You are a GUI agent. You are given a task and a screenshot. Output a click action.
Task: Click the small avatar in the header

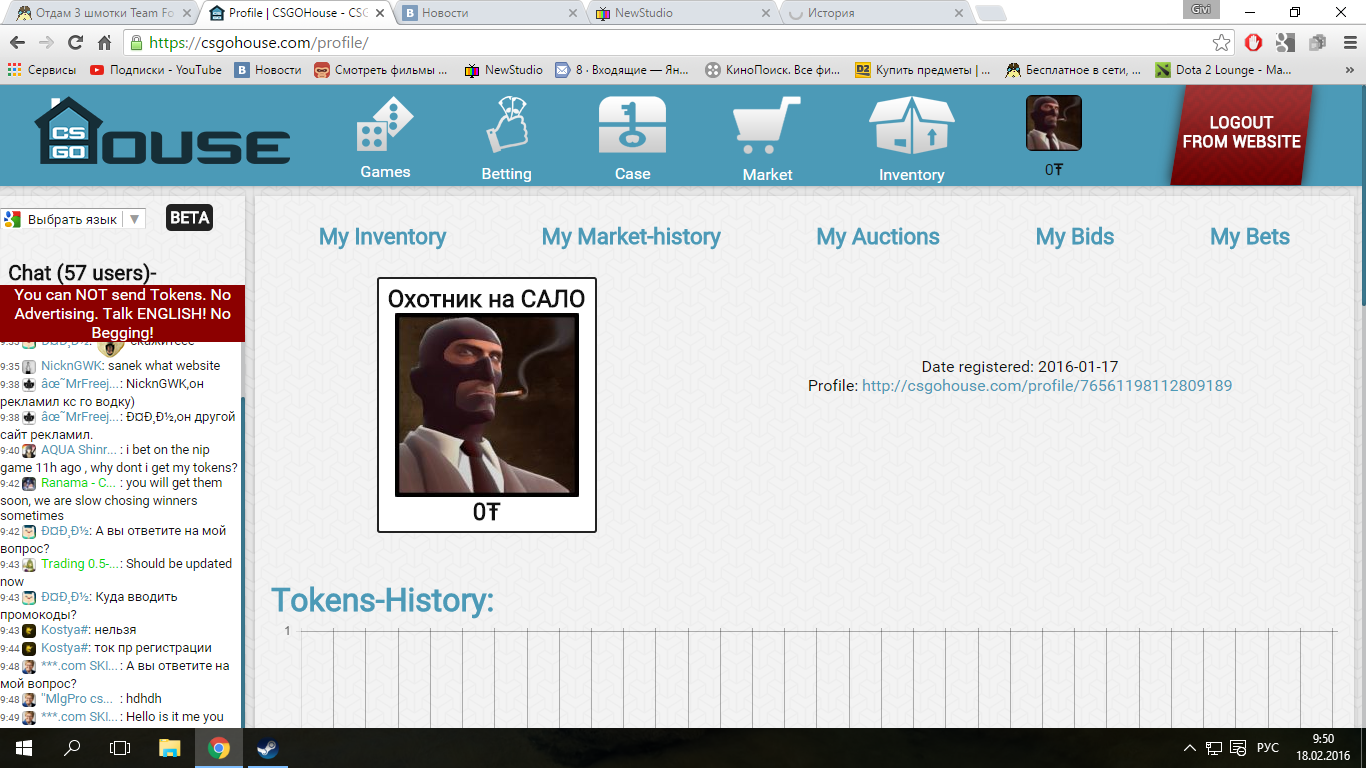pyautogui.click(x=1054, y=123)
